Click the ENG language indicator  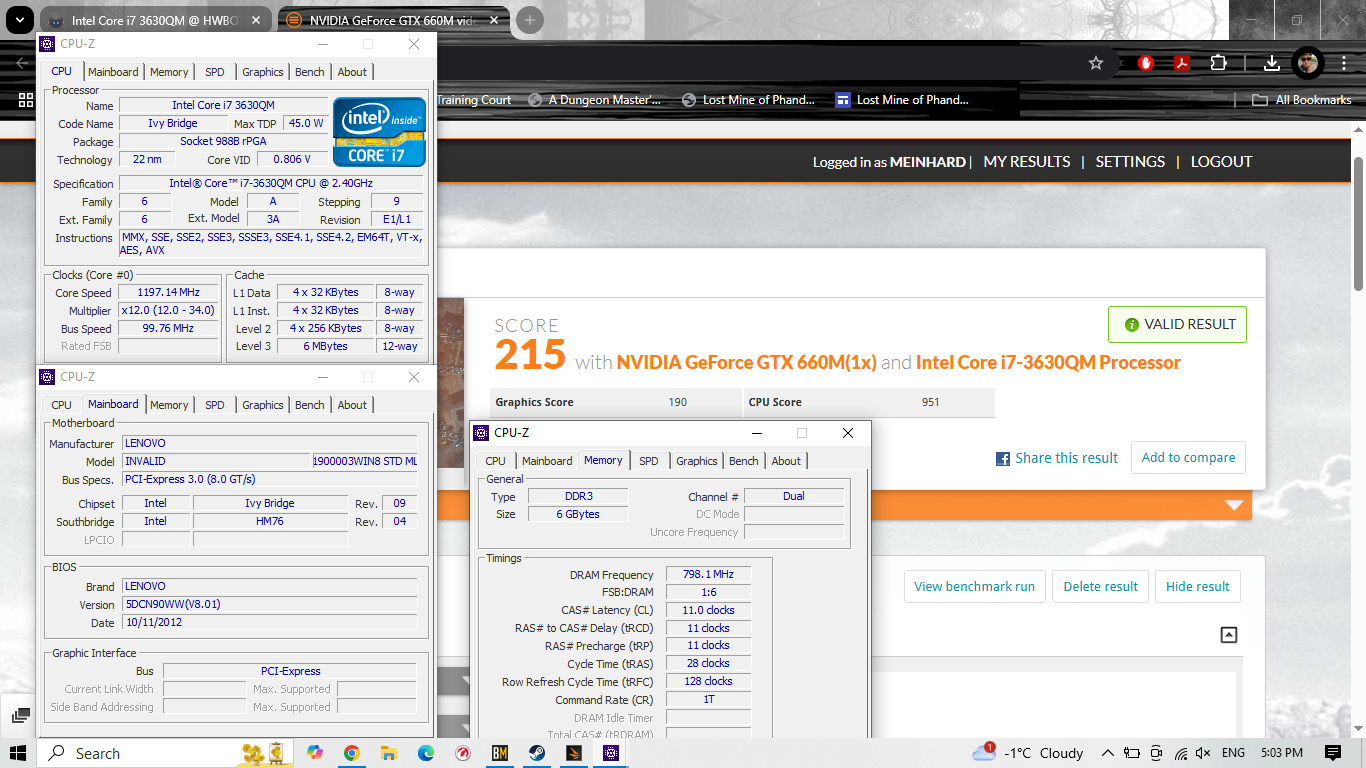click(1233, 753)
